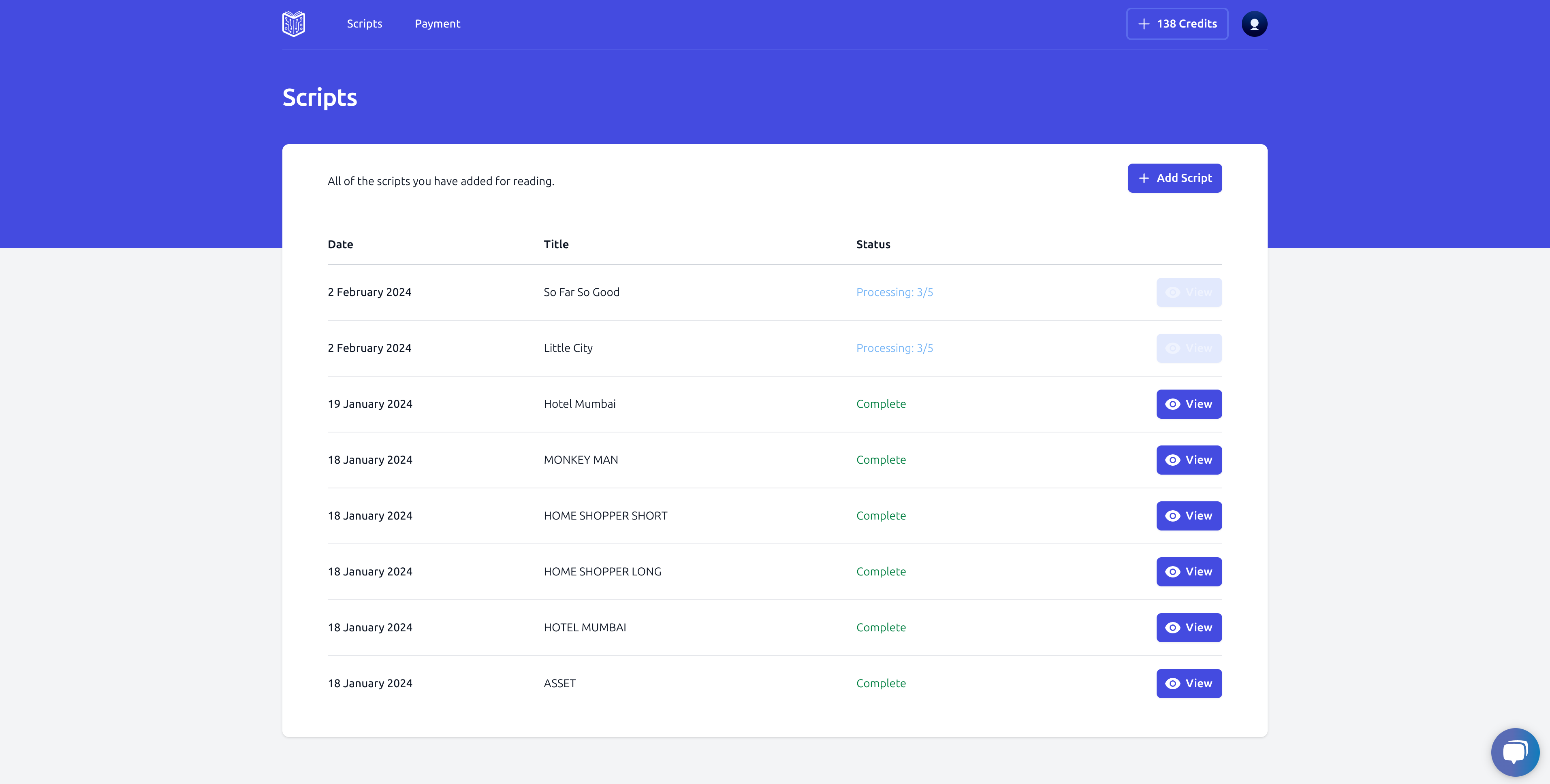Viewport: 1550px width, 784px height.
Task: Open the chat support bubble
Action: tap(1514, 752)
